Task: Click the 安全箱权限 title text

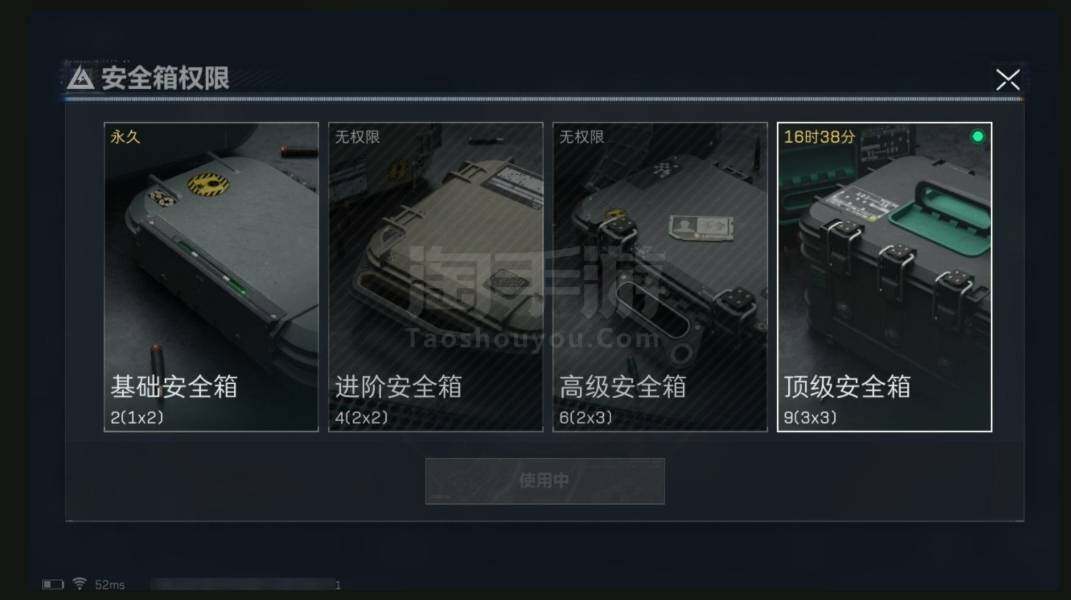Action: tap(165, 78)
